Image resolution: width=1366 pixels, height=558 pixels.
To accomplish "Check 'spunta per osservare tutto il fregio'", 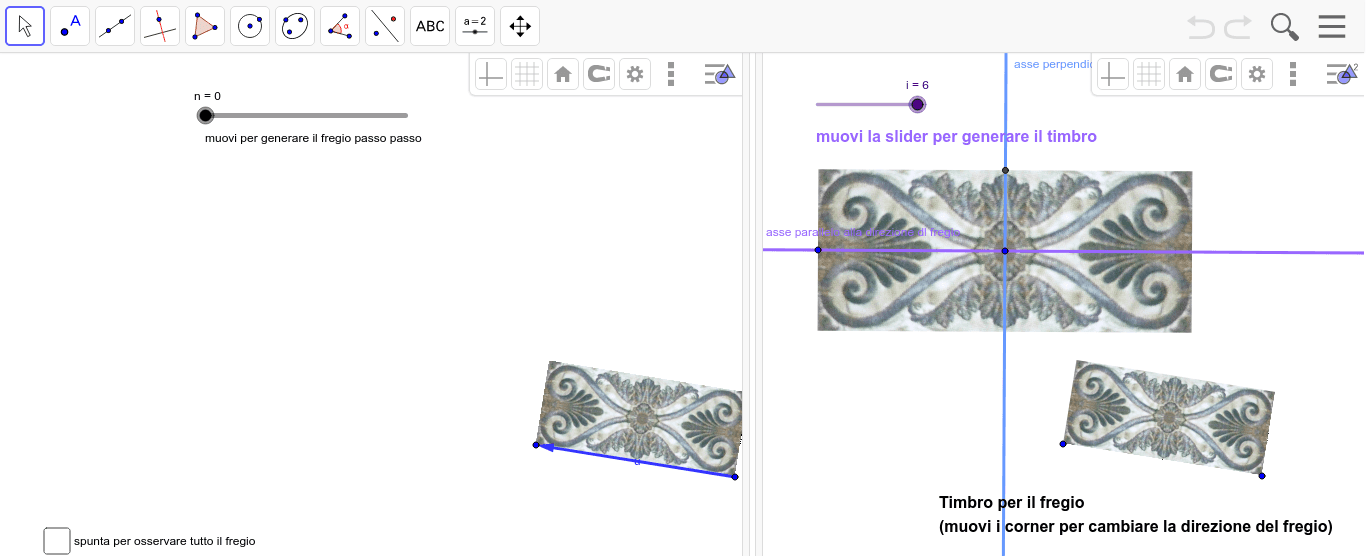I will [x=57, y=541].
